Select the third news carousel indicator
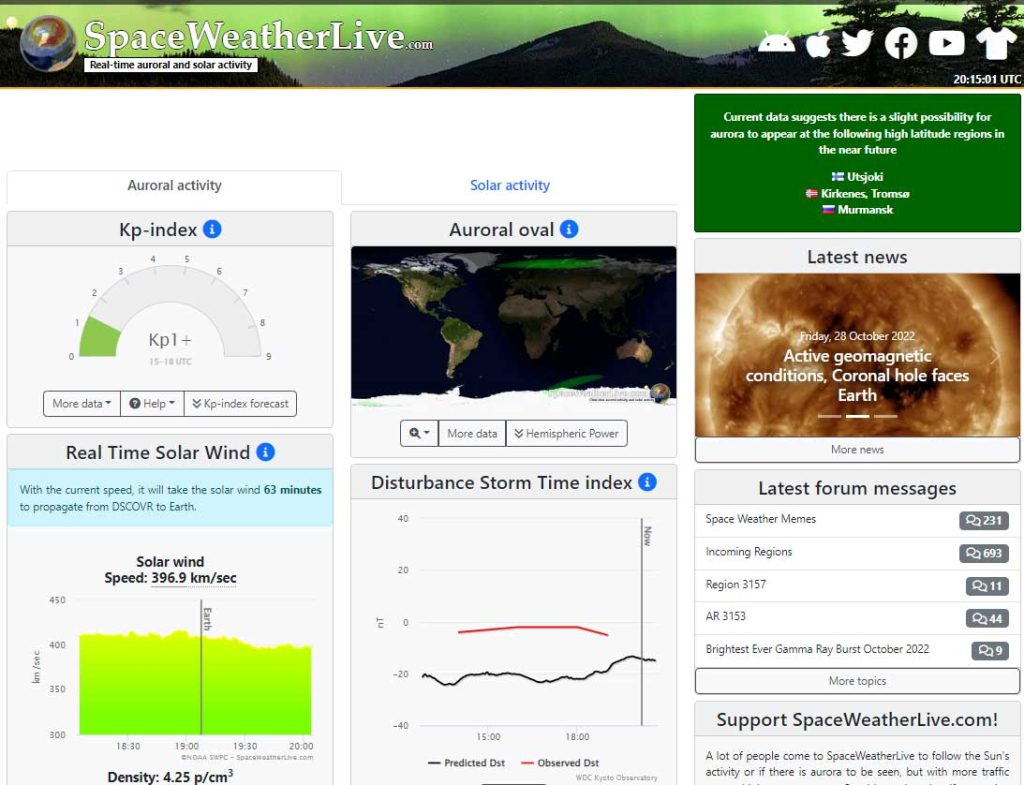 click(x=886, y=416)
